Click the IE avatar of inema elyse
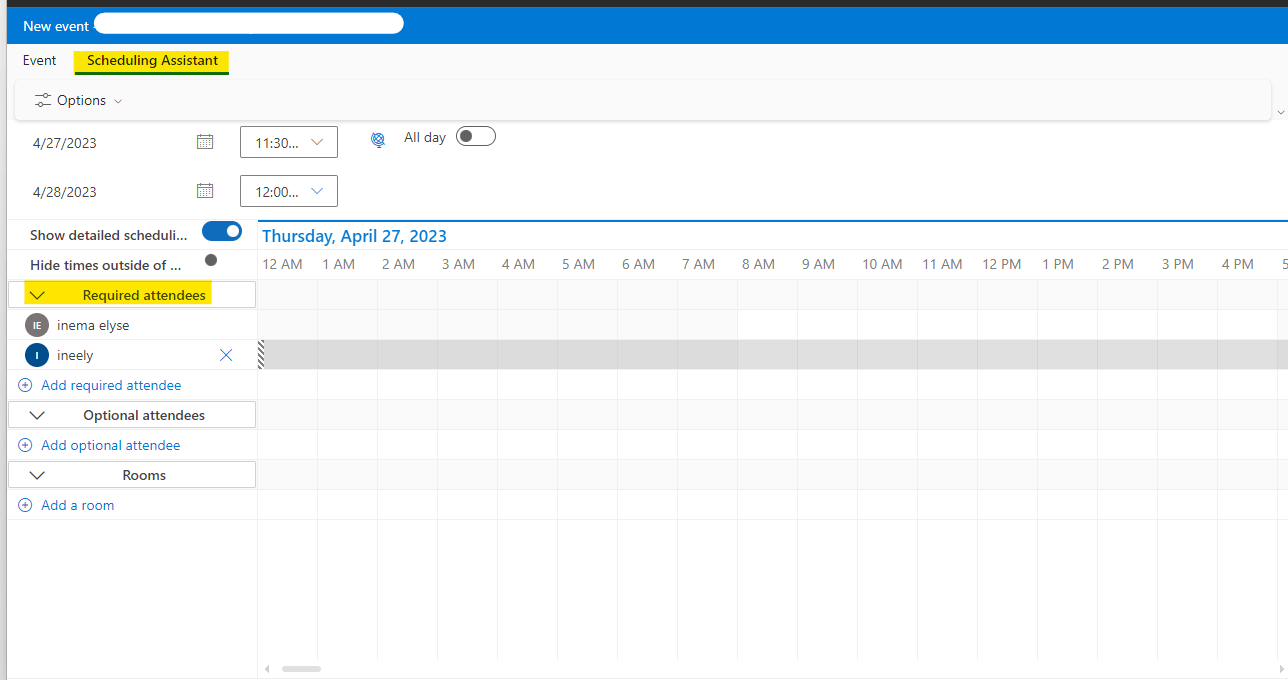Viewport: 1288px width, 680px height. click(37, 325)
